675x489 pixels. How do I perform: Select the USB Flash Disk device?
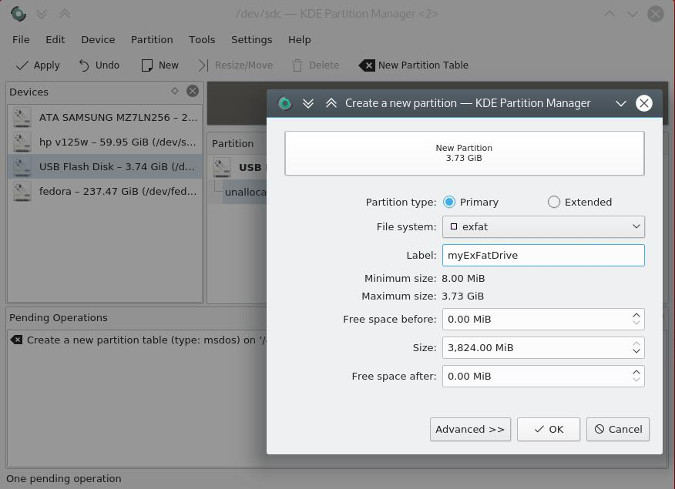[105, 166]
